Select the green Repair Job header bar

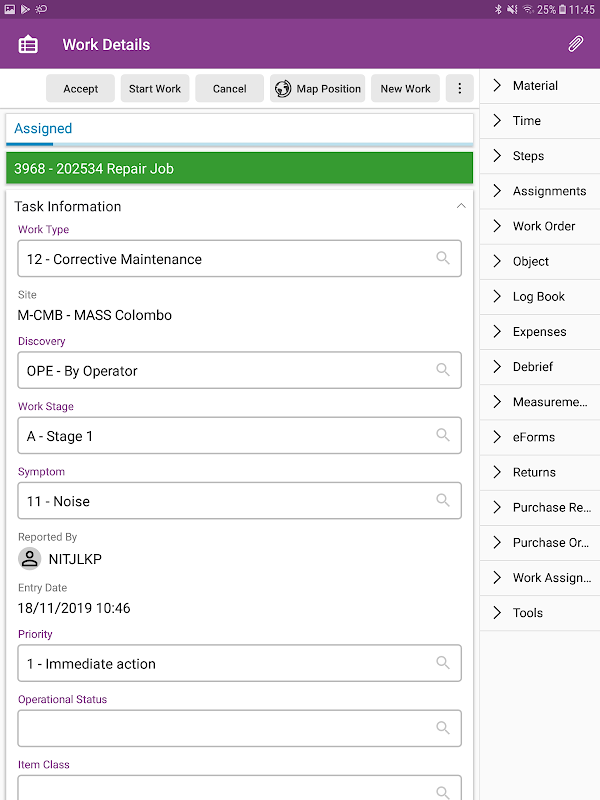(239, 168)
